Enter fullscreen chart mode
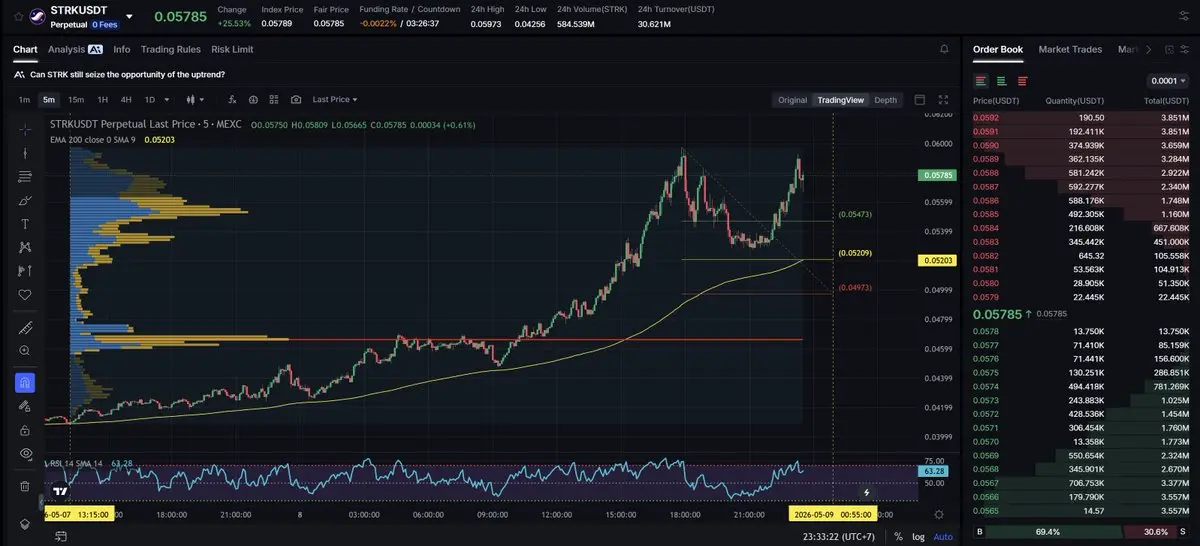Viewport: 1200px width, 546px height. tap(943, 100)
